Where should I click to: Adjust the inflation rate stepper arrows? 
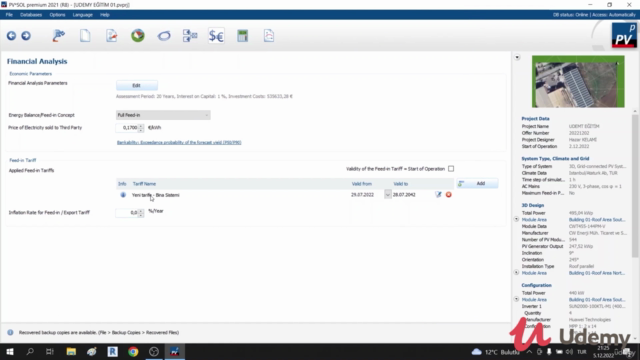[141, 213]
